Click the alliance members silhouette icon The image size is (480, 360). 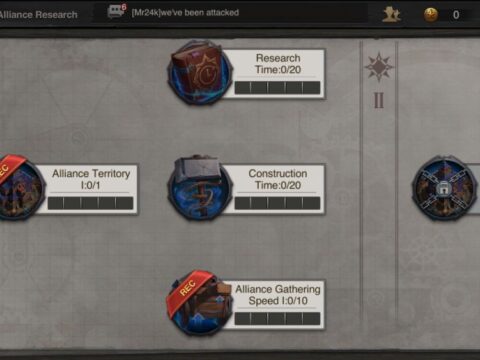pyautogui.click(x=391, y=14)
